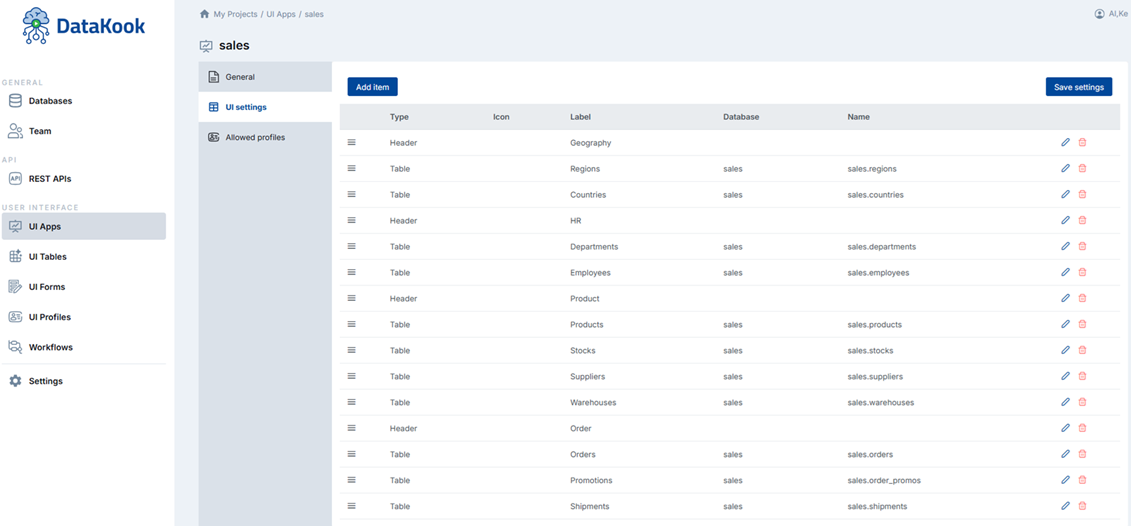The height and width of the screenshot is (526, 1131).
Task: Click the sales.departments name cell
Action: 881,247
